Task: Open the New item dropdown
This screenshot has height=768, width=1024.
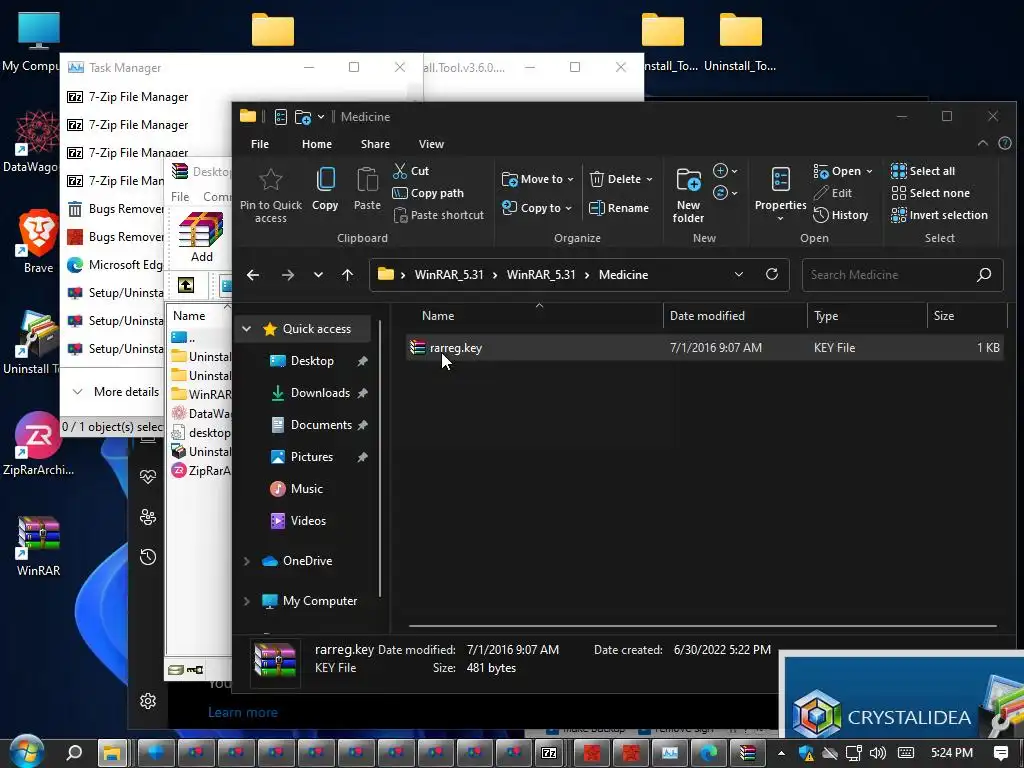Action: coord(725,171)
